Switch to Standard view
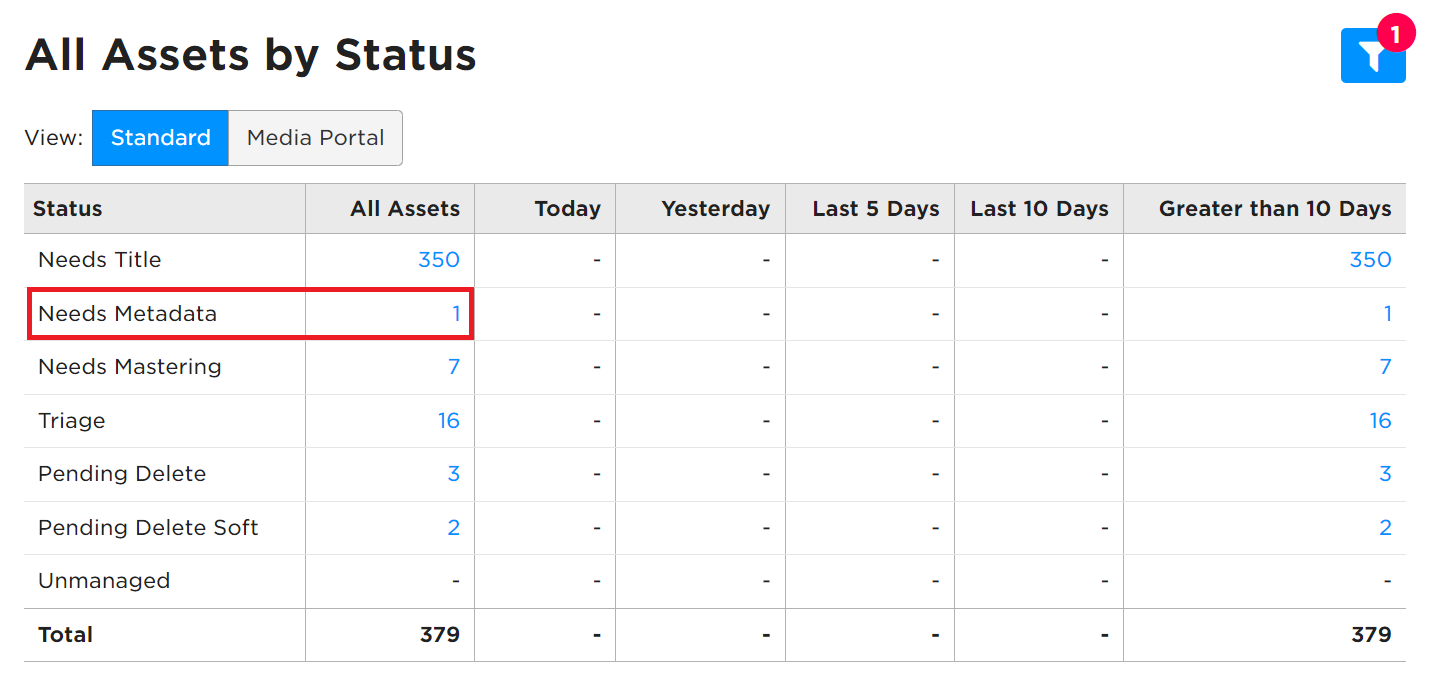Screen dimensions: 1432x690 click(x=160, y=138)
